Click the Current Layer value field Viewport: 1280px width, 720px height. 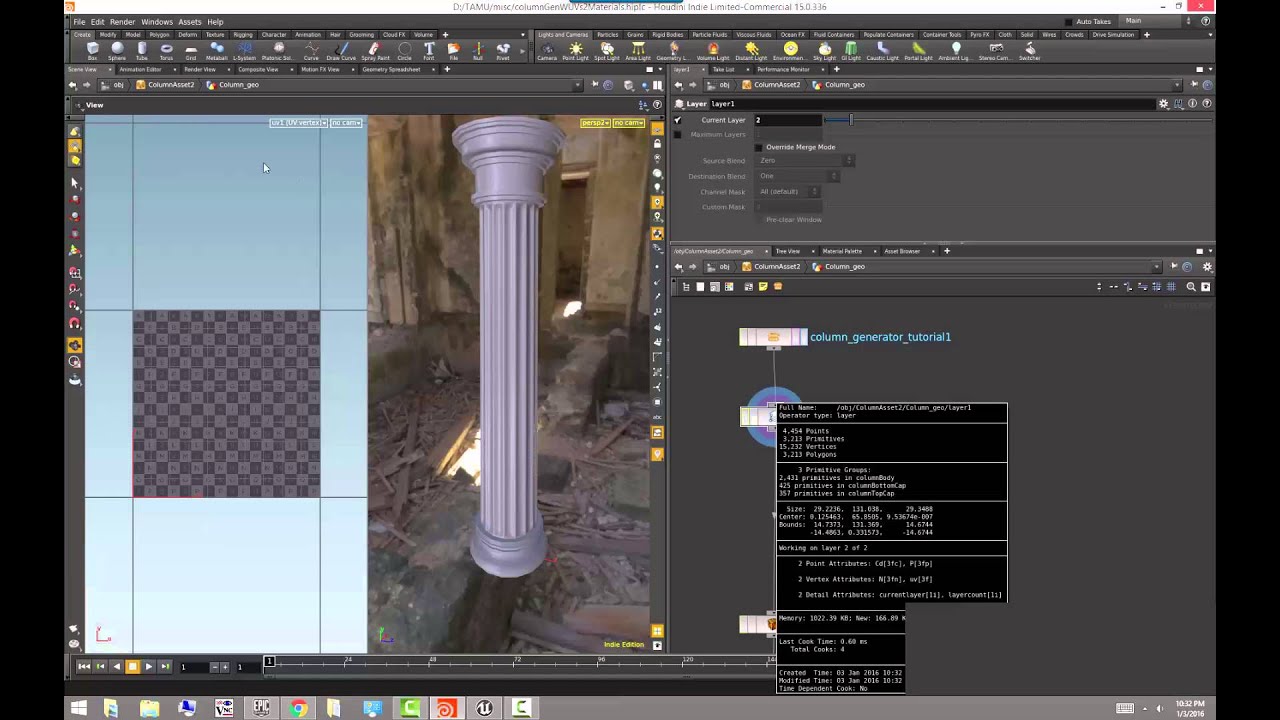click(x=787, y=120)
